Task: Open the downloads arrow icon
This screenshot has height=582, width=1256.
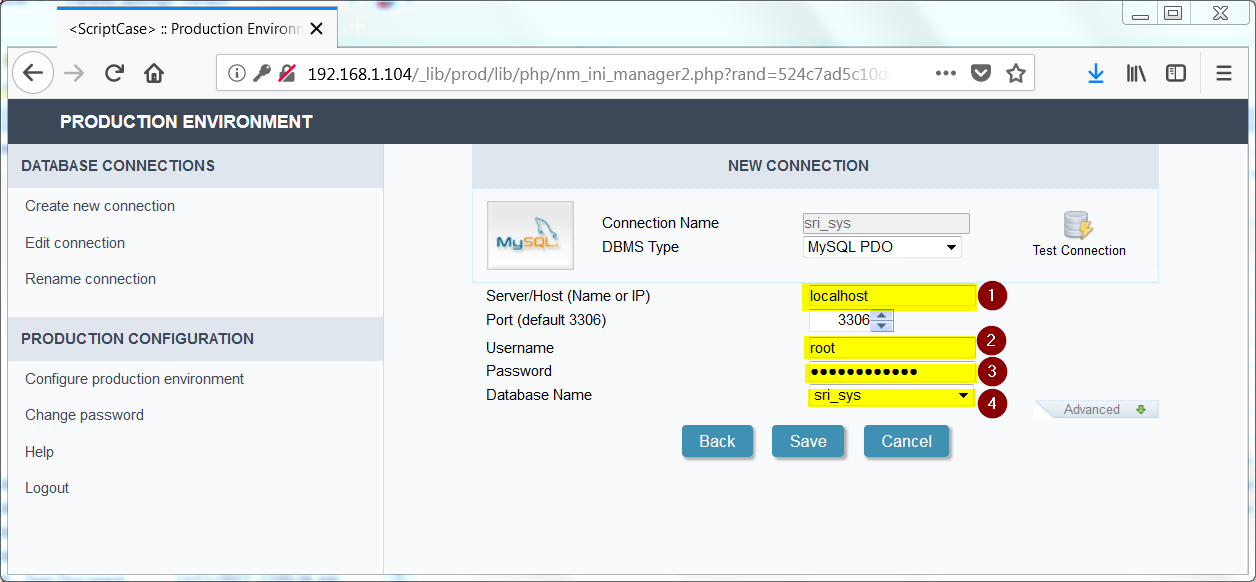Action: (x=1096, y=72)
